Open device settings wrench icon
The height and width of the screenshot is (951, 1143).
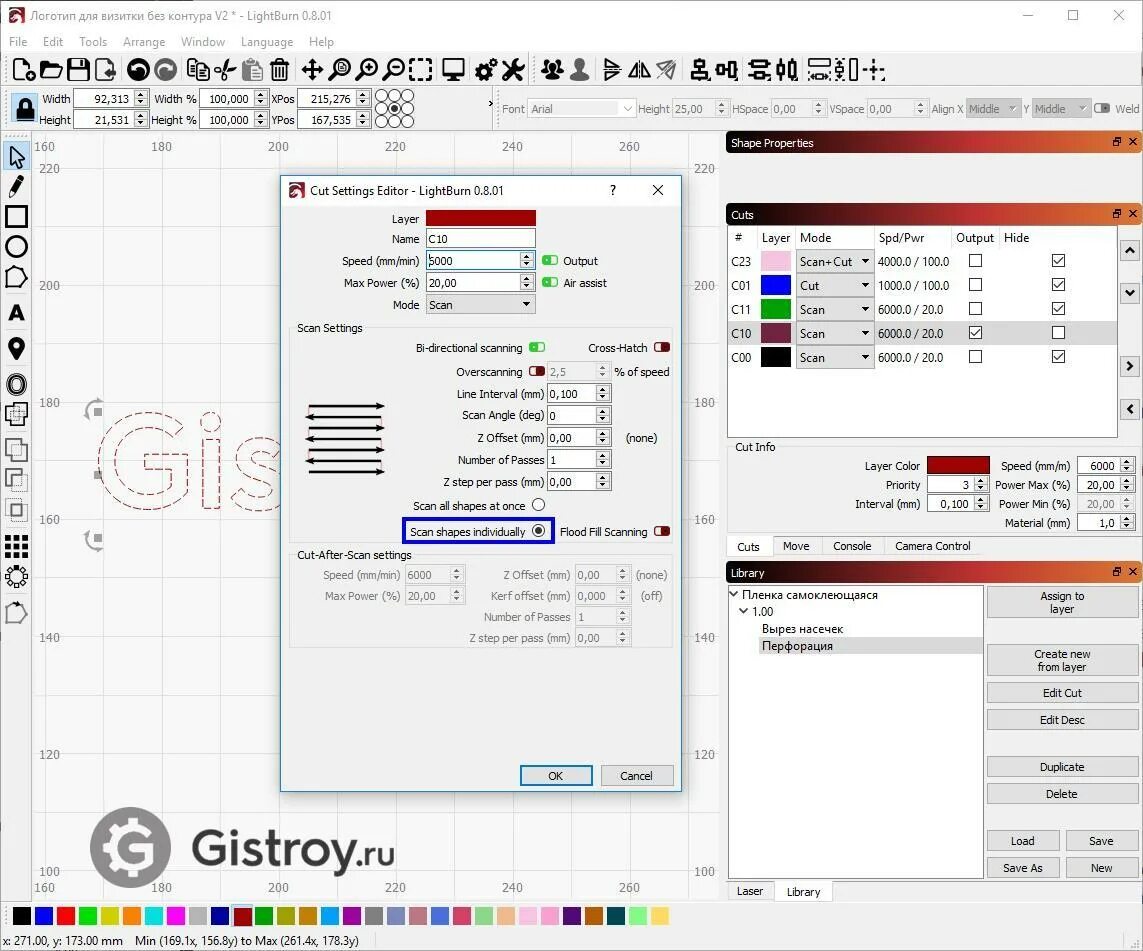point(513,70)
